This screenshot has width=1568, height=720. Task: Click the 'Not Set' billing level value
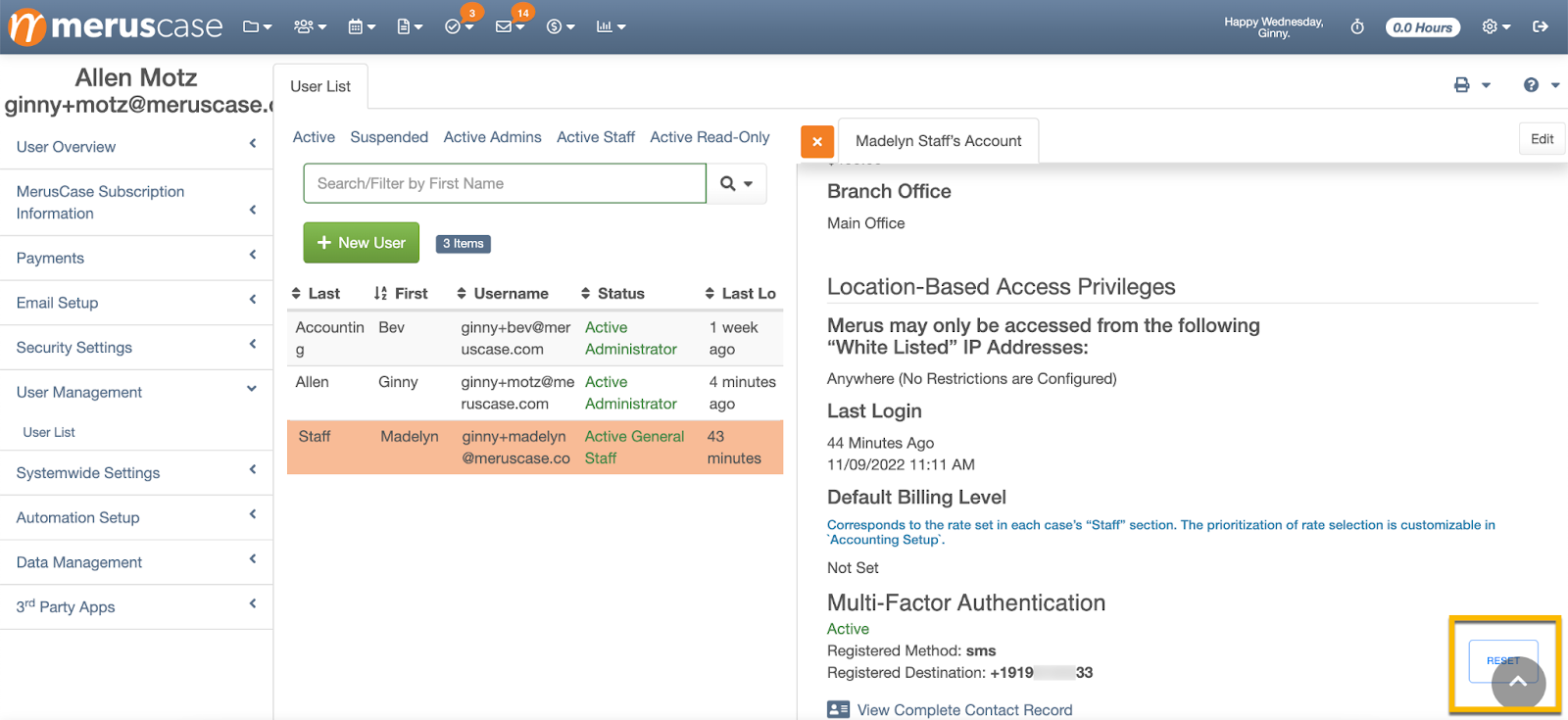tap(853, 568)
